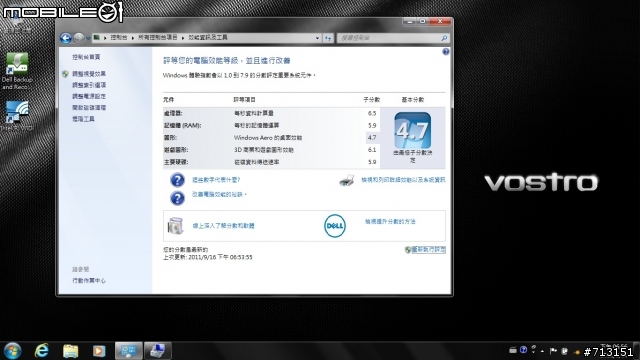Click the search magnifier icon
Image resolution: width=640 pixels, height=360 pixels.
444,38
